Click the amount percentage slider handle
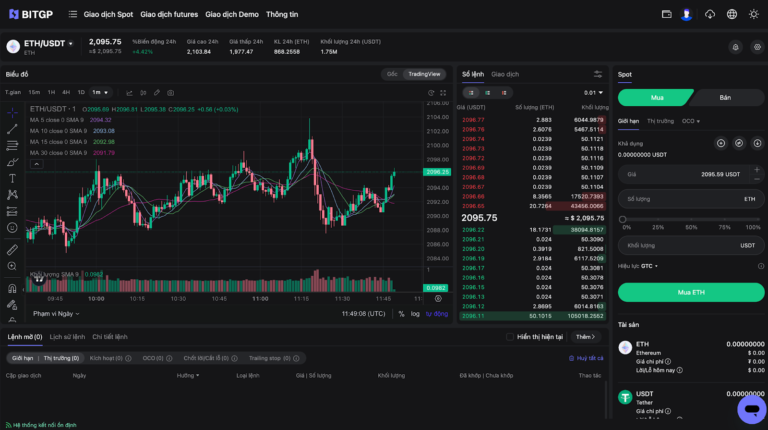This screenshot has width=768, height=430. 622,219
